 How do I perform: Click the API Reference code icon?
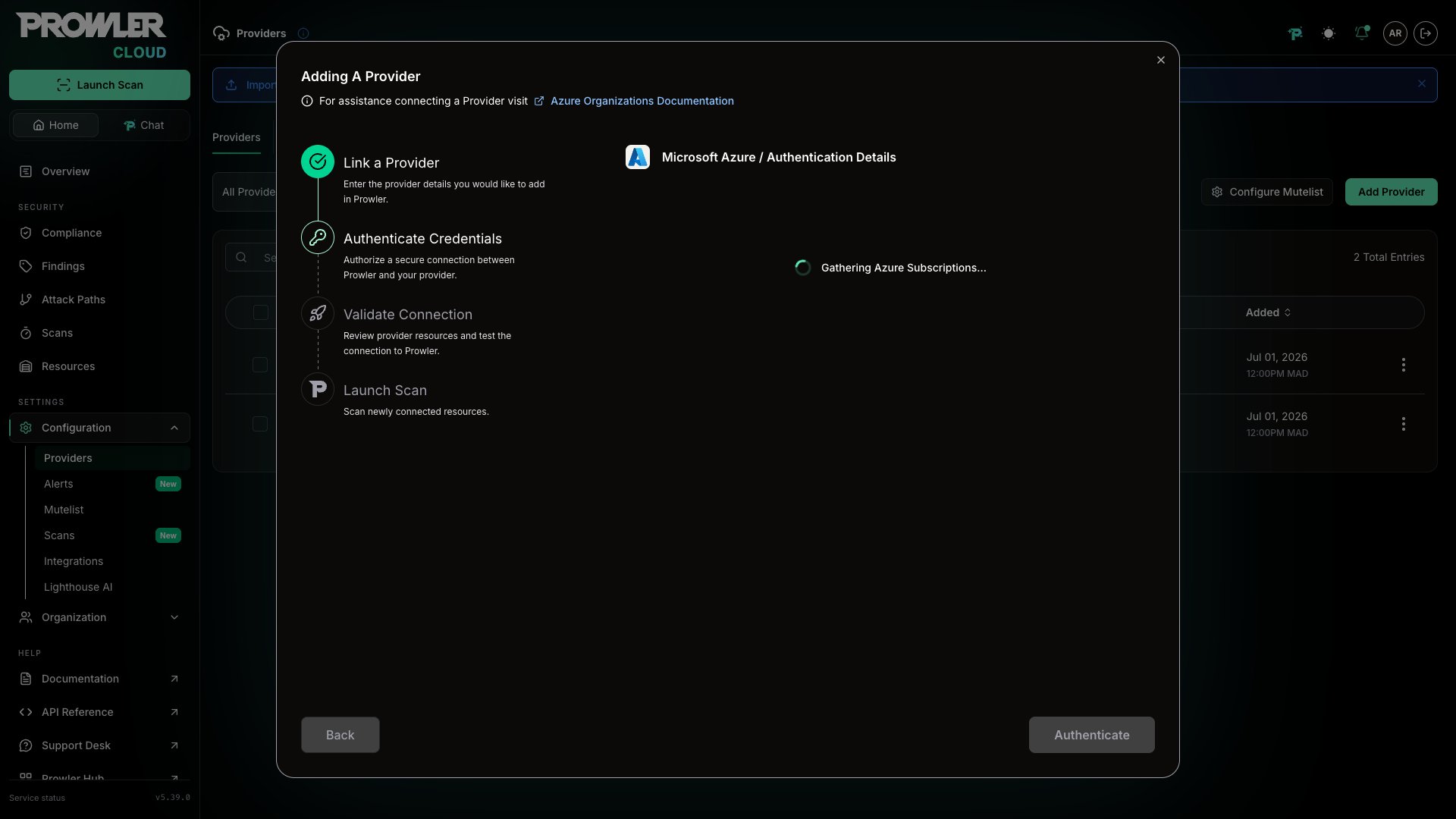coord(26,712)
